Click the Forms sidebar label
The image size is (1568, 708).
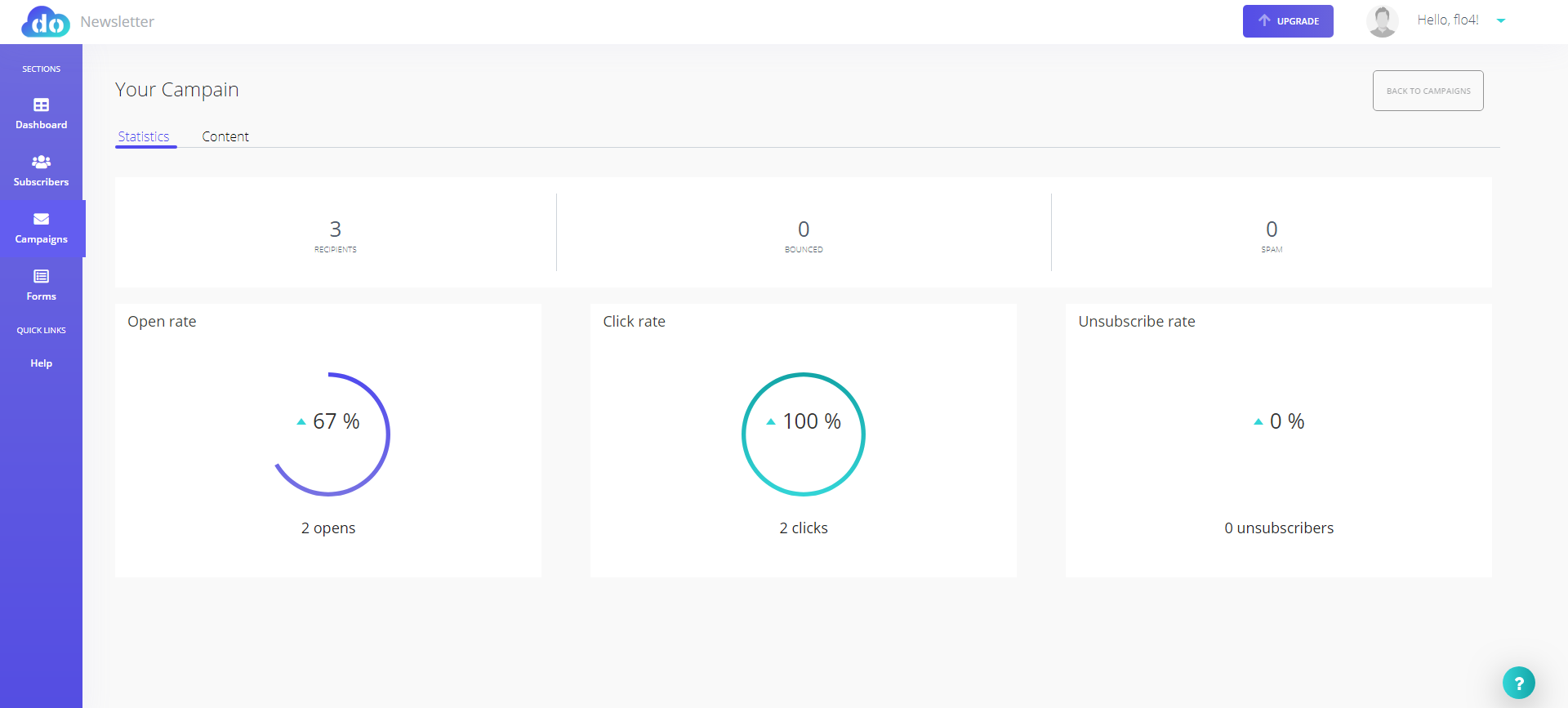[41, 296]
